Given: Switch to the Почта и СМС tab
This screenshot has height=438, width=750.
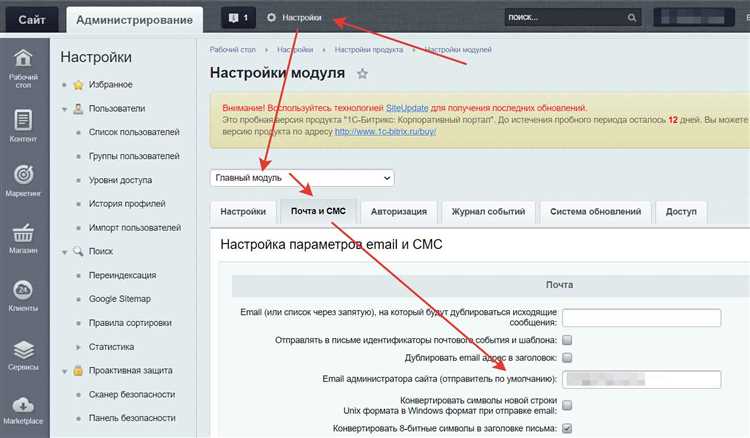Looking at the screenshot, I should coord(318,211).
